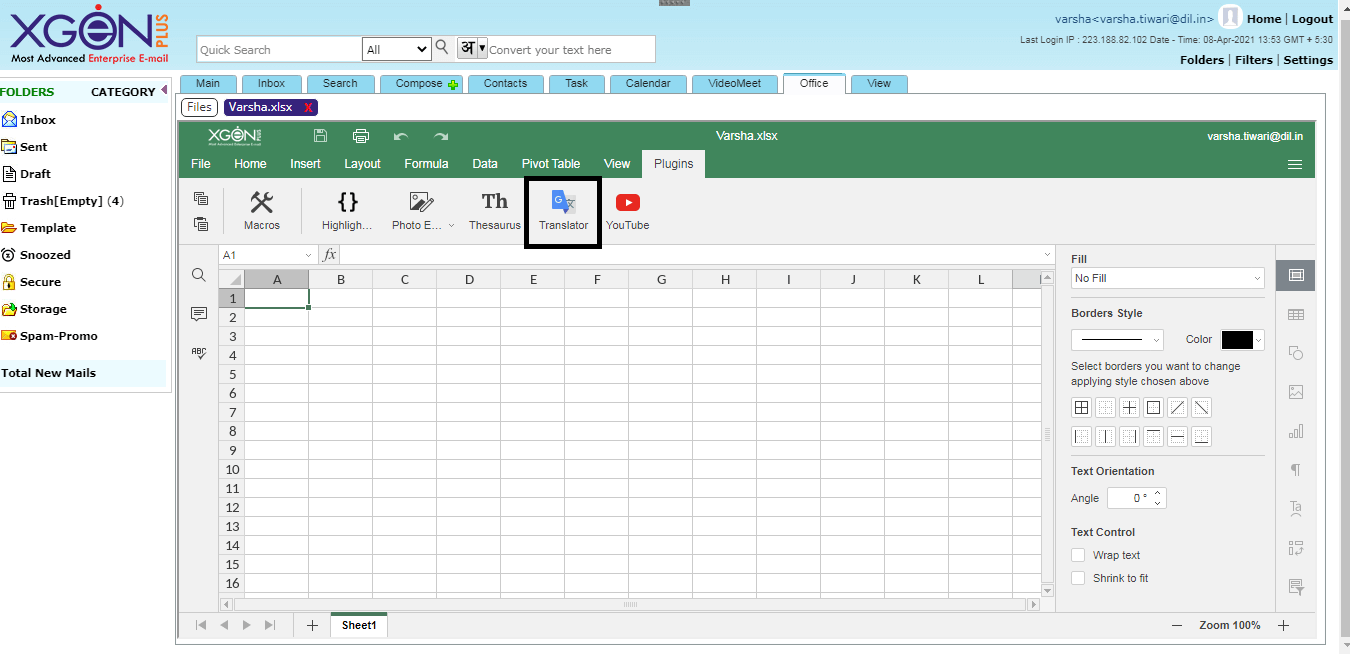This screenshot has width=1350, height=657.
Task: Select the Sheet1 tab
Action: 359,625
